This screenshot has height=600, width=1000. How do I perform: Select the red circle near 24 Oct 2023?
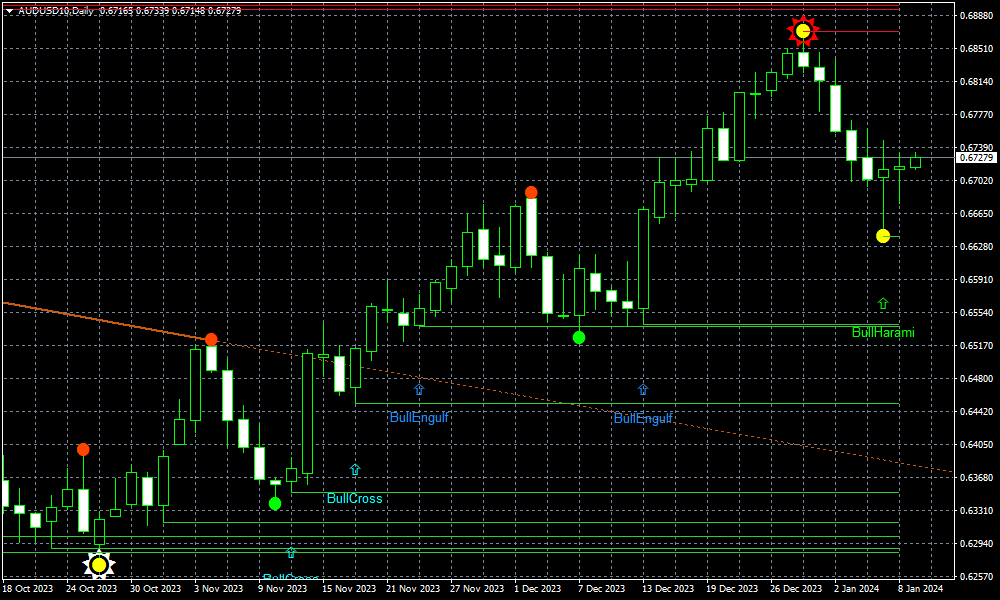pos(83,450)
